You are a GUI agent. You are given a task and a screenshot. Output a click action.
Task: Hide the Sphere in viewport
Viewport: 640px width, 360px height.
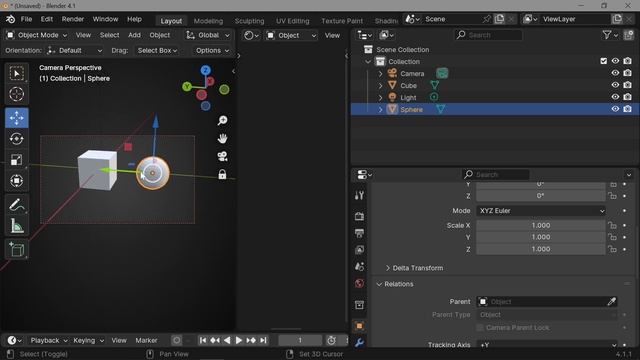pyautogui.click(x=615, y=109)
